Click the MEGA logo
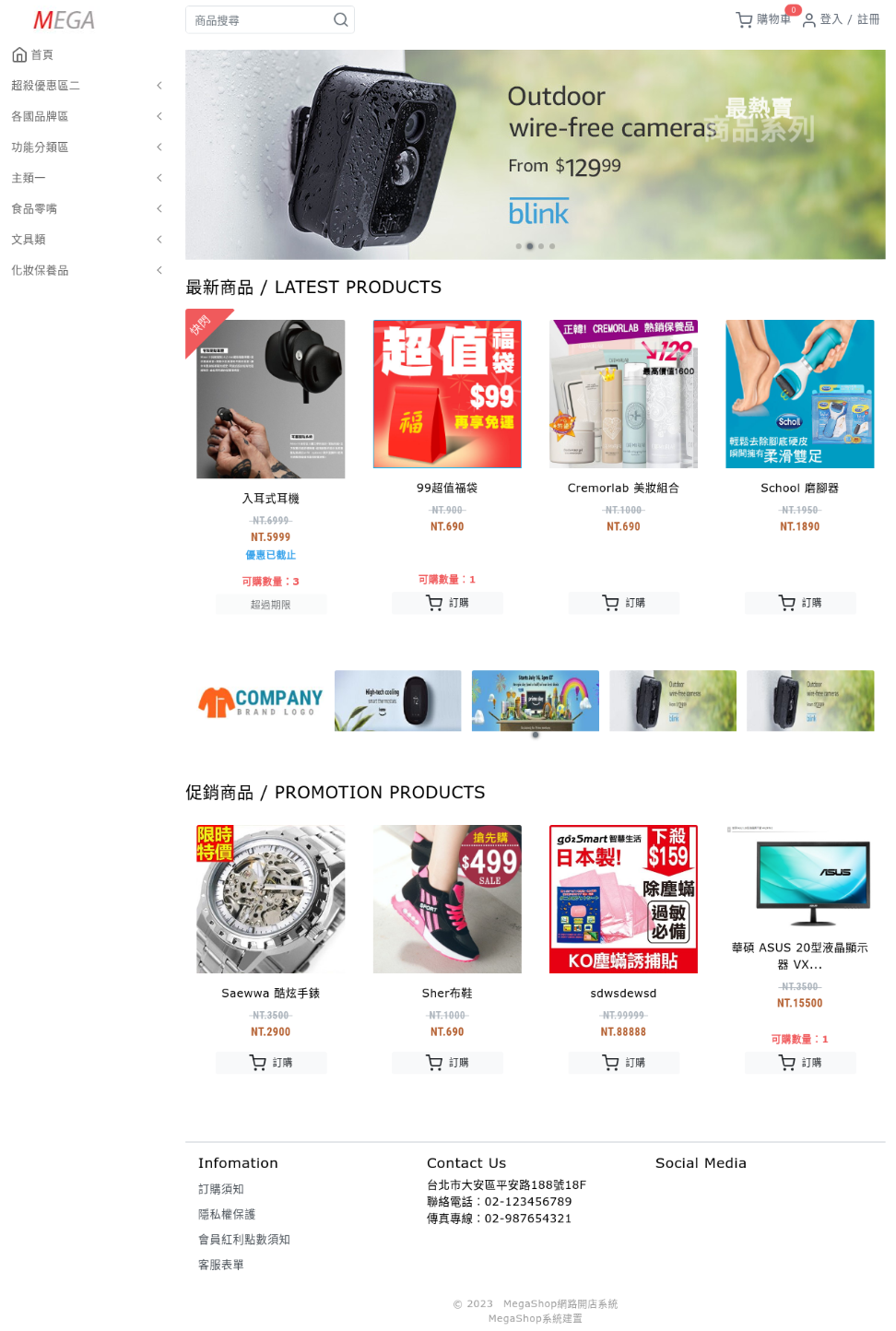The width and height of the screenshot is (896, 1331). coord(64,19)
